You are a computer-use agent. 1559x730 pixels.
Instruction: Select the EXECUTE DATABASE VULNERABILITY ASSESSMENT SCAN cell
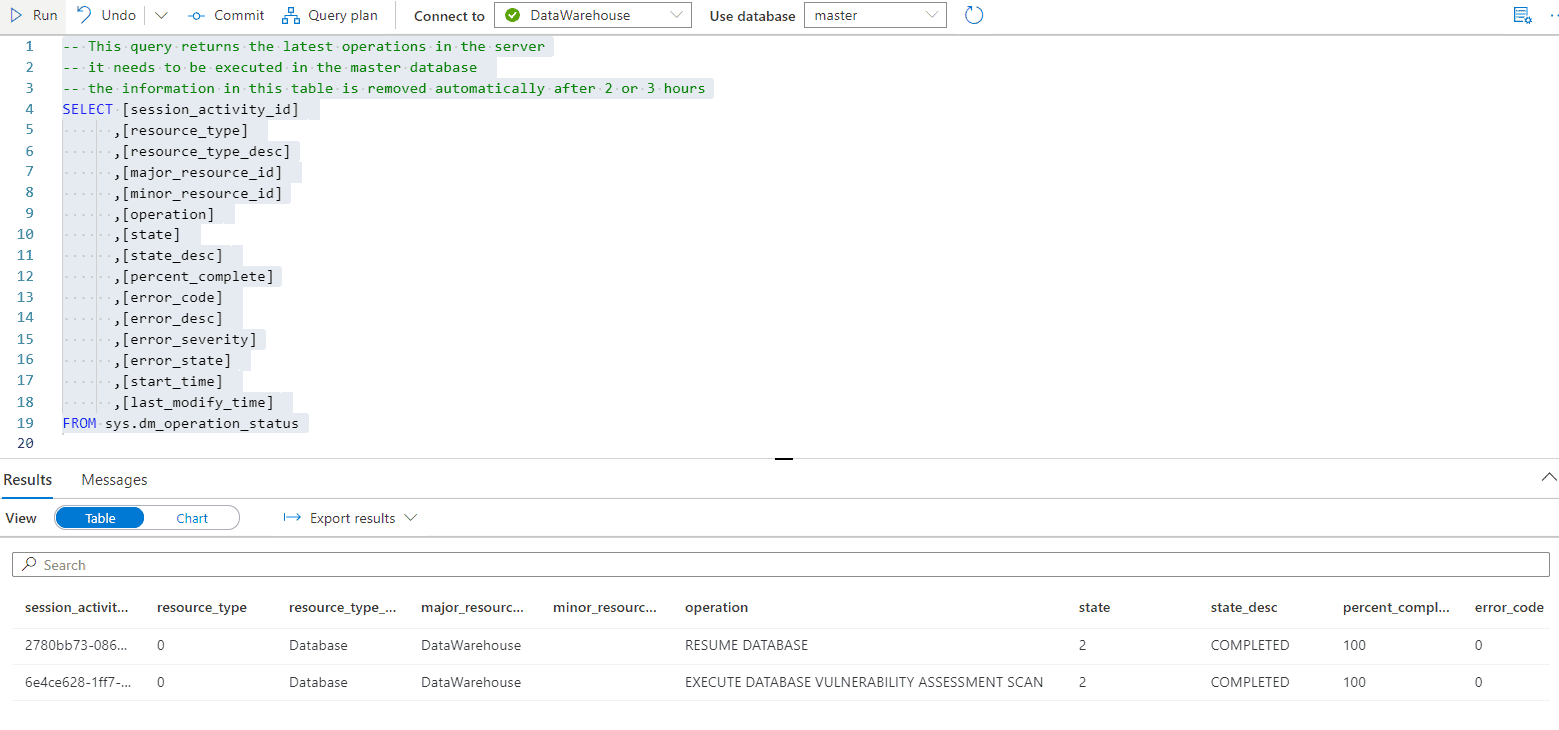864,682
